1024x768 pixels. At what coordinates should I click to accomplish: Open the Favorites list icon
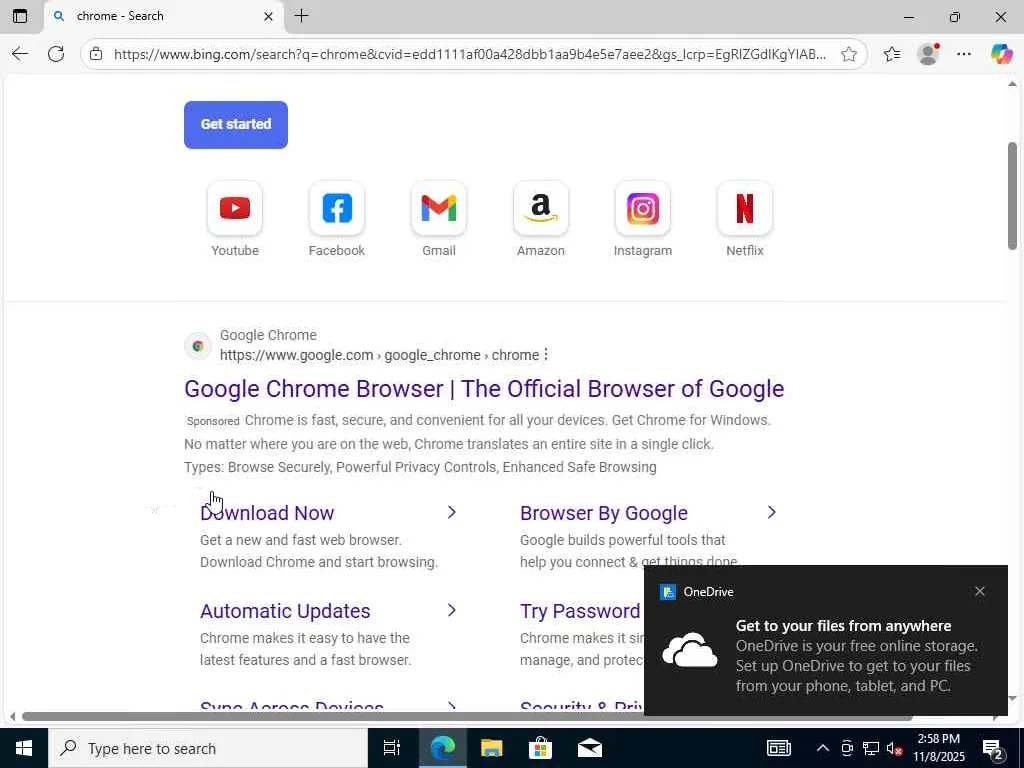[892, 54]
